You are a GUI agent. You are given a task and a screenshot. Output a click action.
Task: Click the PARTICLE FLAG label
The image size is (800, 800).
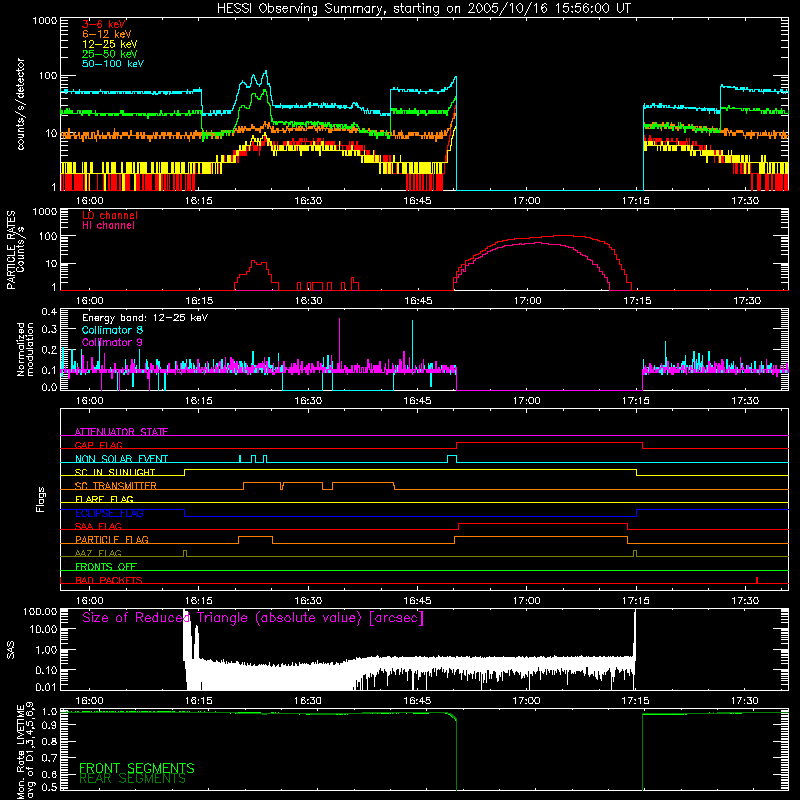(x=112, y=540)
